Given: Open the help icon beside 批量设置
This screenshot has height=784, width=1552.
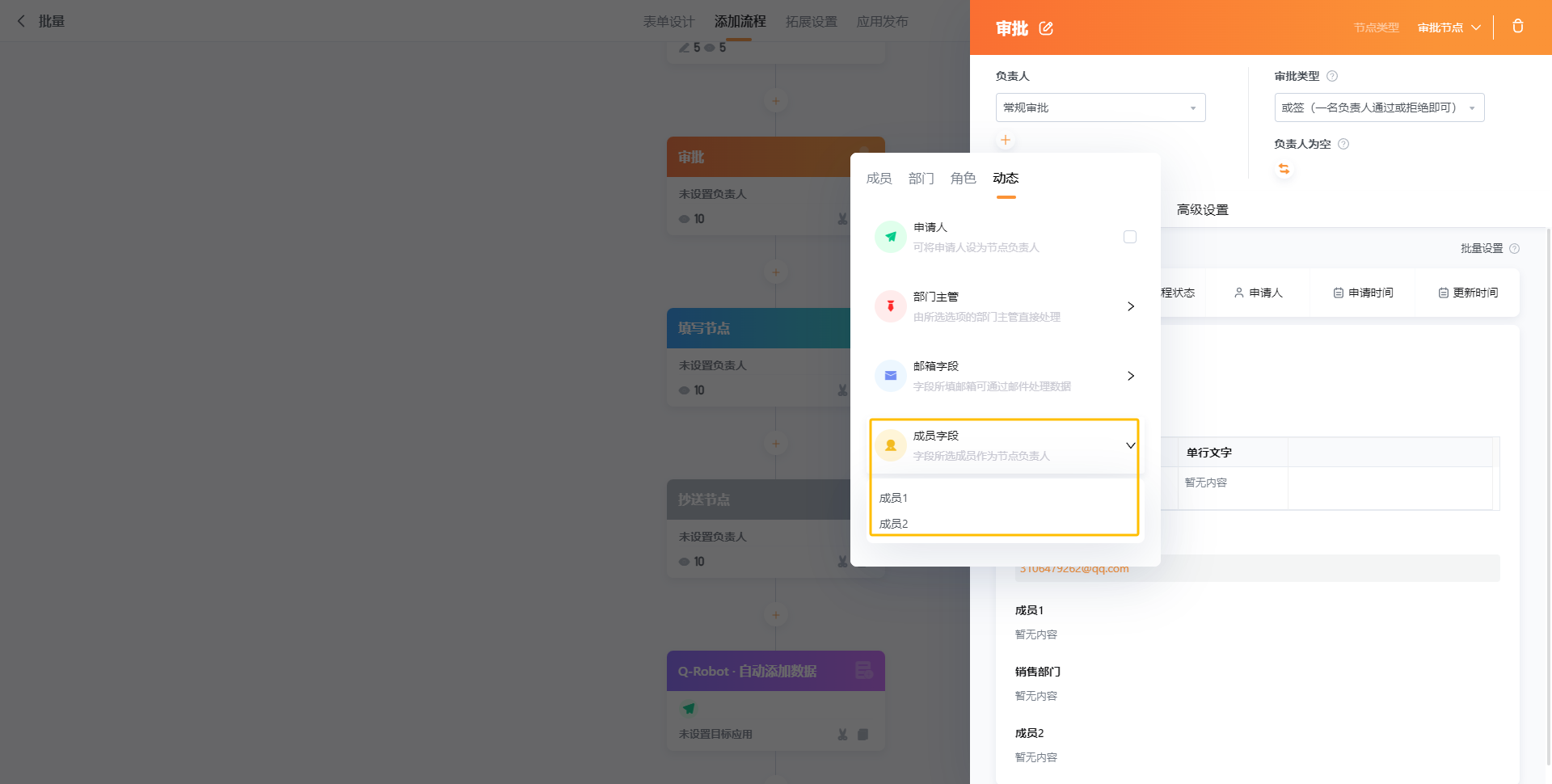Looking at the screenshot, I should click(x=1515, y=249).
